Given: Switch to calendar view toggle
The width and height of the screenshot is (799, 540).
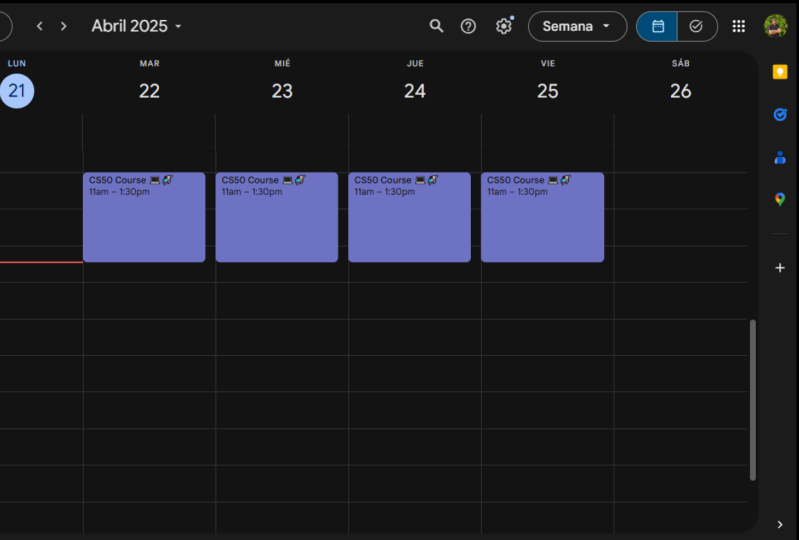Looking at the screenshot, I should point(657,26).
